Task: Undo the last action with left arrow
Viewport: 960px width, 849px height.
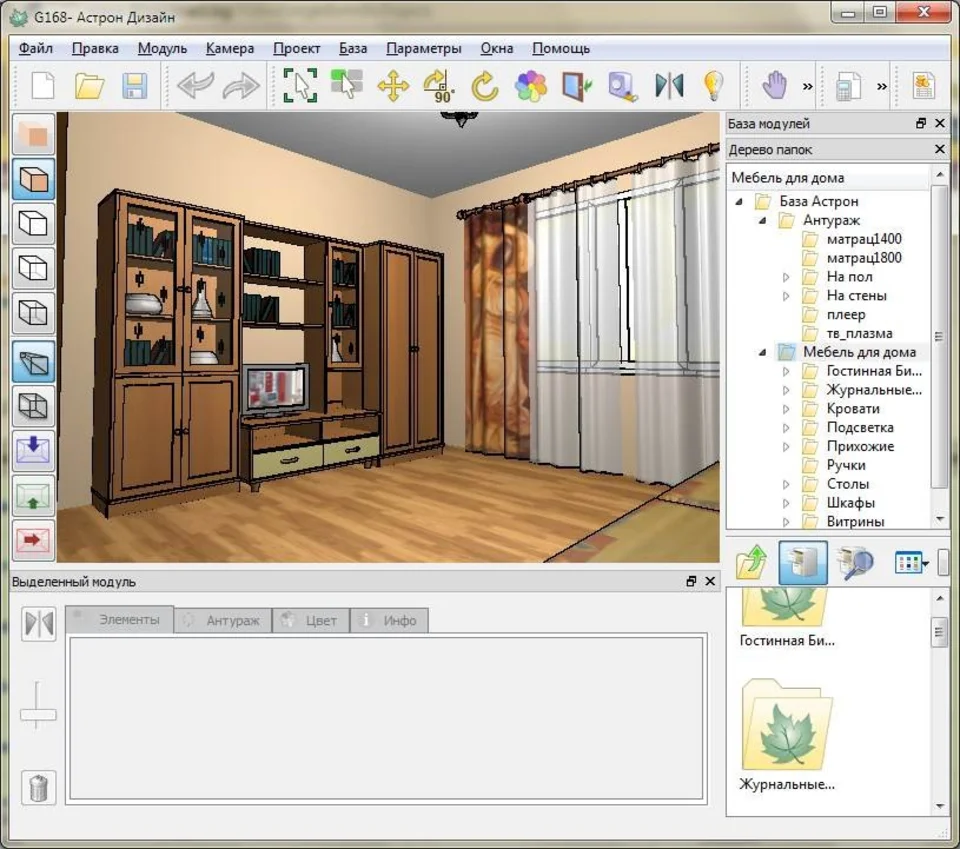Action: click(195, 86)
